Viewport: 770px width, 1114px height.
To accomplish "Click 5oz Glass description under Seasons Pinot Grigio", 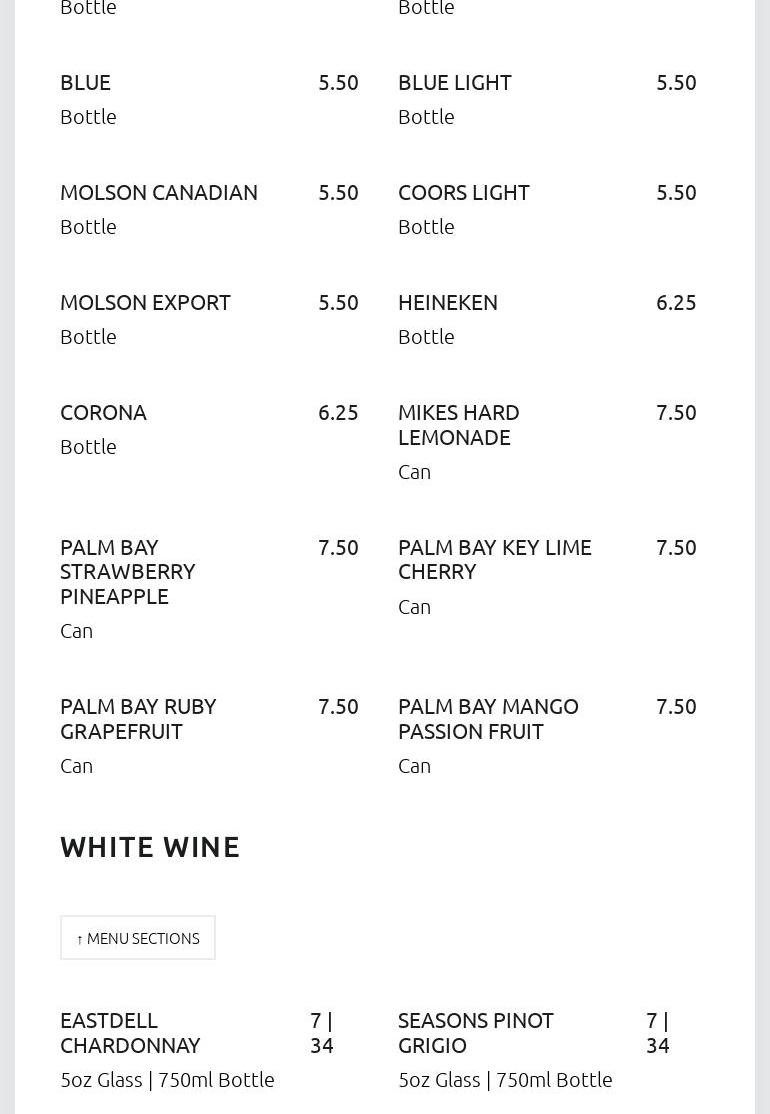I will pyautogui.click(x=505, y=1080).
